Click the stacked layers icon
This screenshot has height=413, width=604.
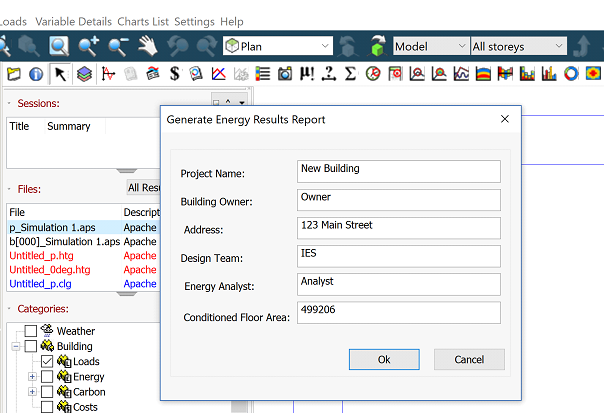[84, 73]
